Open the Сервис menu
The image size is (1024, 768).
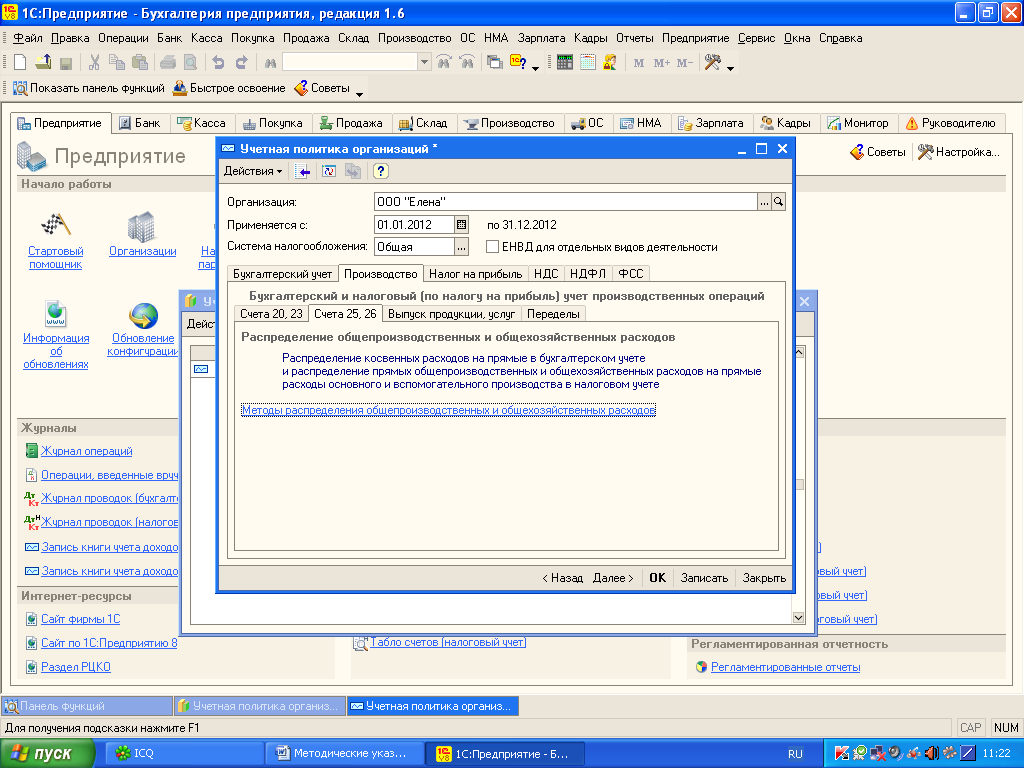(756, 38)
